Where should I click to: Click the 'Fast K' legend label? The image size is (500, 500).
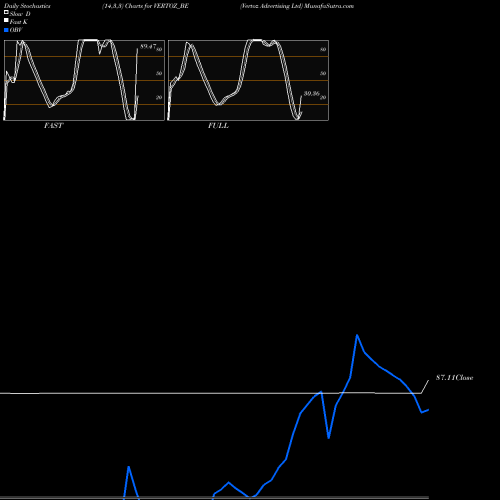point(19,22)
